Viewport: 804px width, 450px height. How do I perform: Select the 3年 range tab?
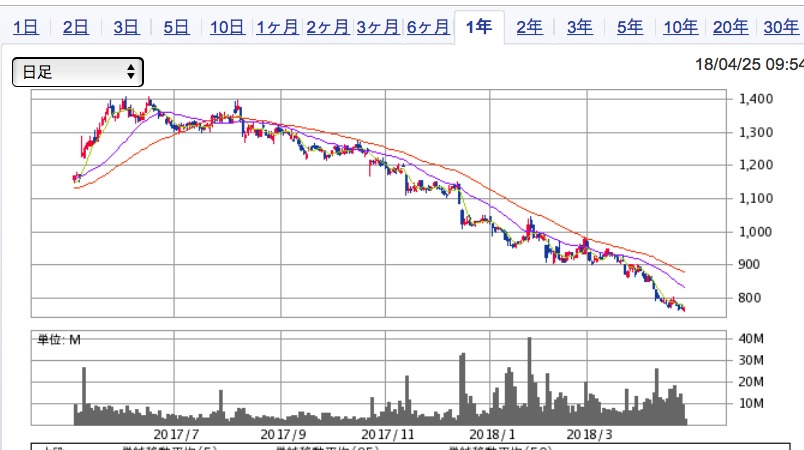point(579,27)
